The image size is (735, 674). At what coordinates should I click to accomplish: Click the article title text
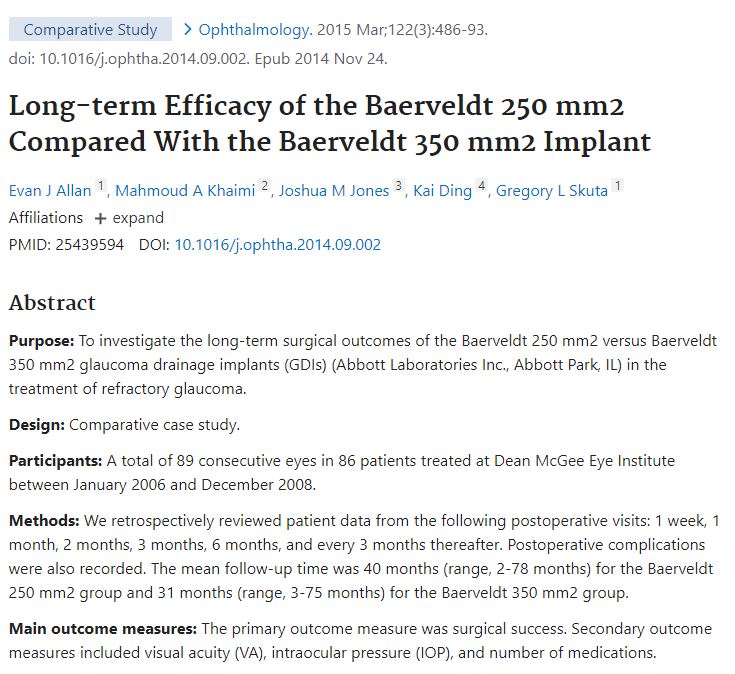[x=330, y=124]
